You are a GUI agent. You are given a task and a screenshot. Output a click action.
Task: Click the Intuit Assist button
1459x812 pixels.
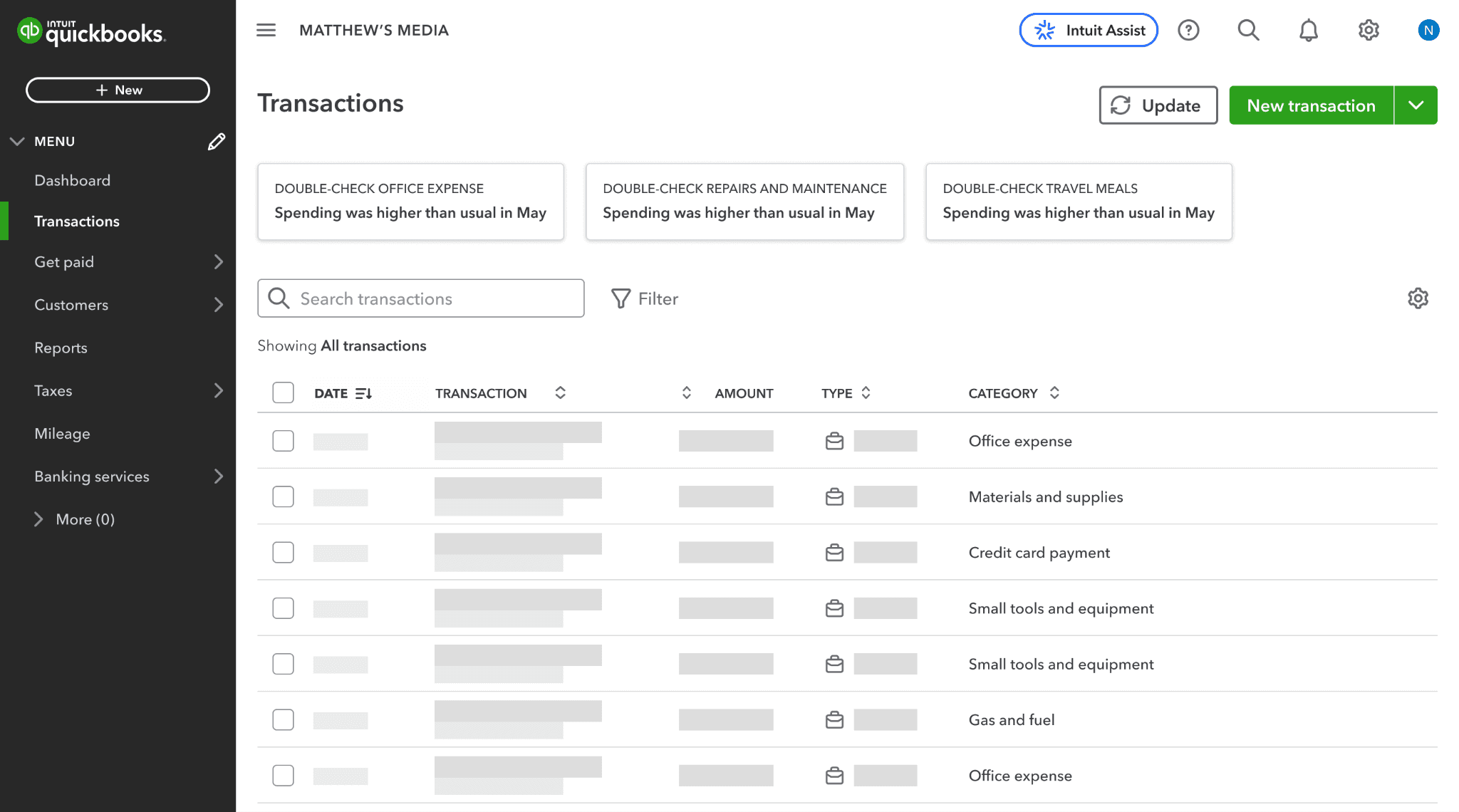click(1089, 30)
